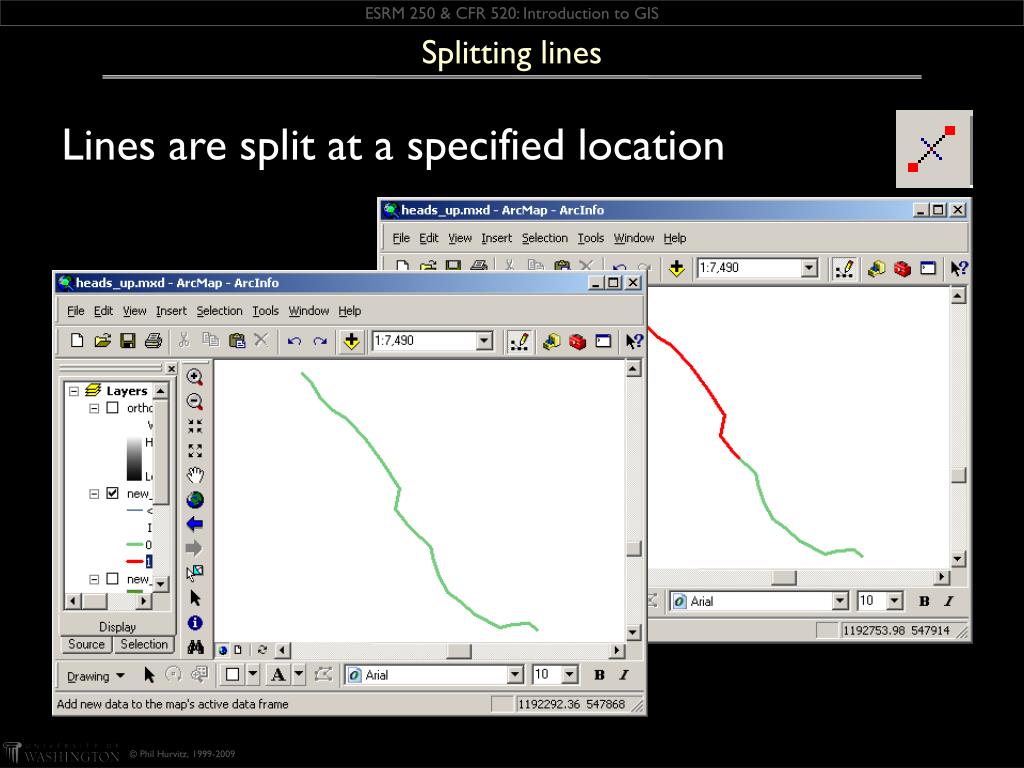Open map scale dropdown in back window

point(809,268)
